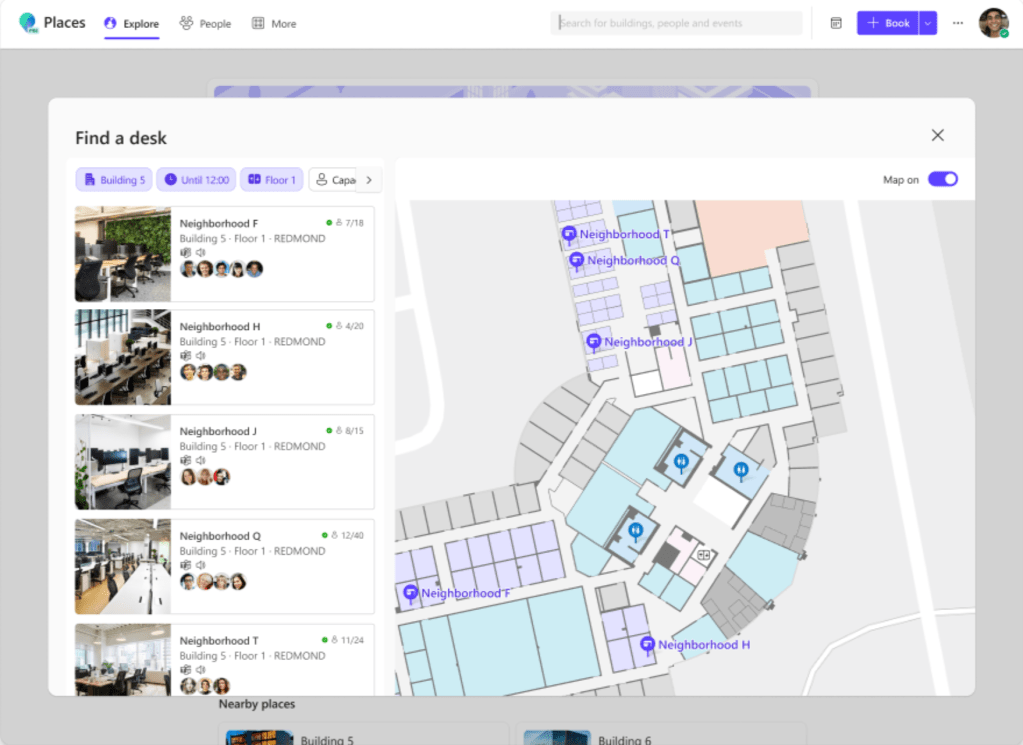This screenshot has height=745, width=1023.
Task: Open the Neighborhood J desk photo
Action: point(123,461)
